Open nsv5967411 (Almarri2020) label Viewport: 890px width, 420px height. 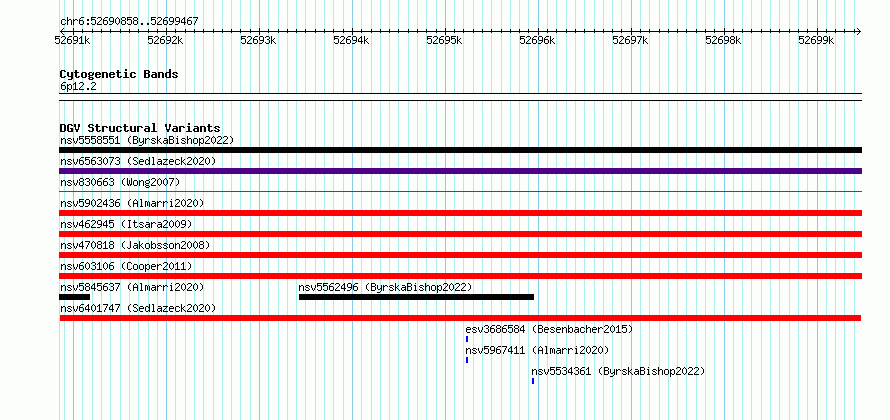537,350
